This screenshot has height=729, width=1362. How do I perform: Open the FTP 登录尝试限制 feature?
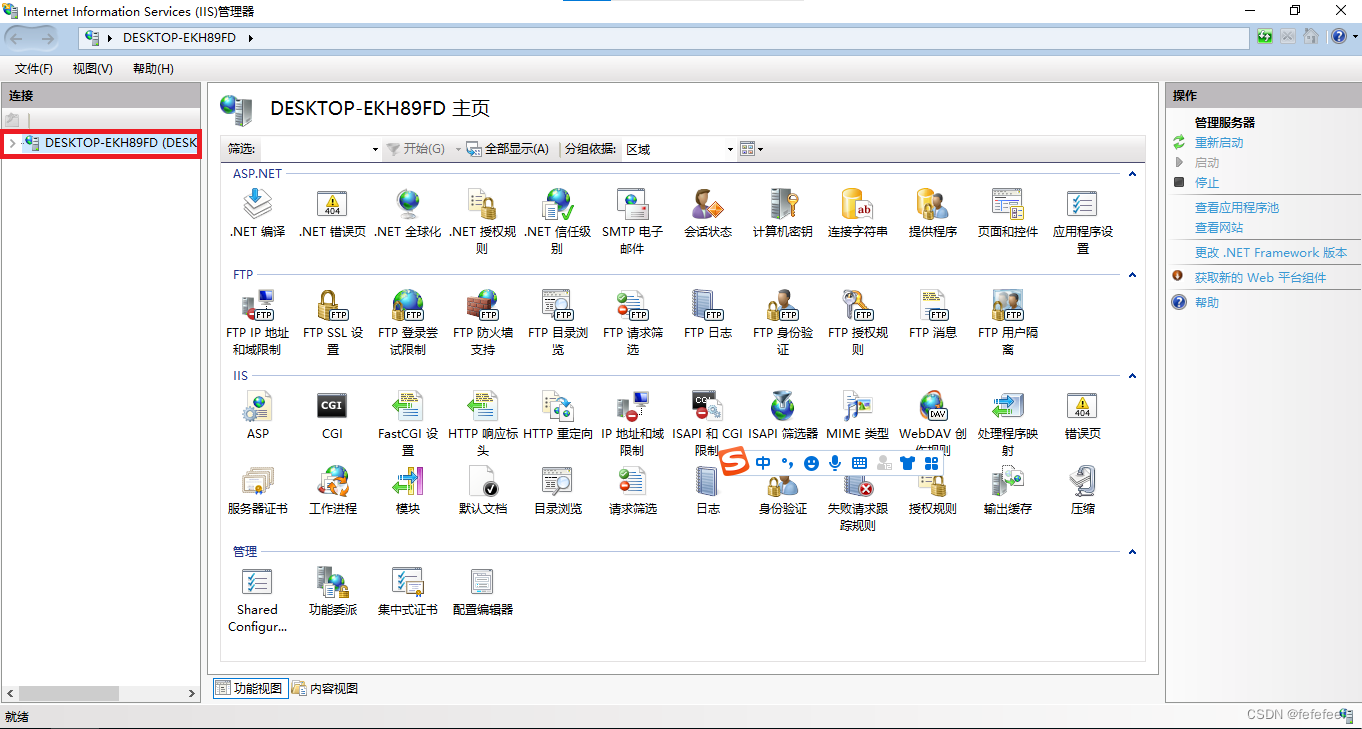(407, 322)
